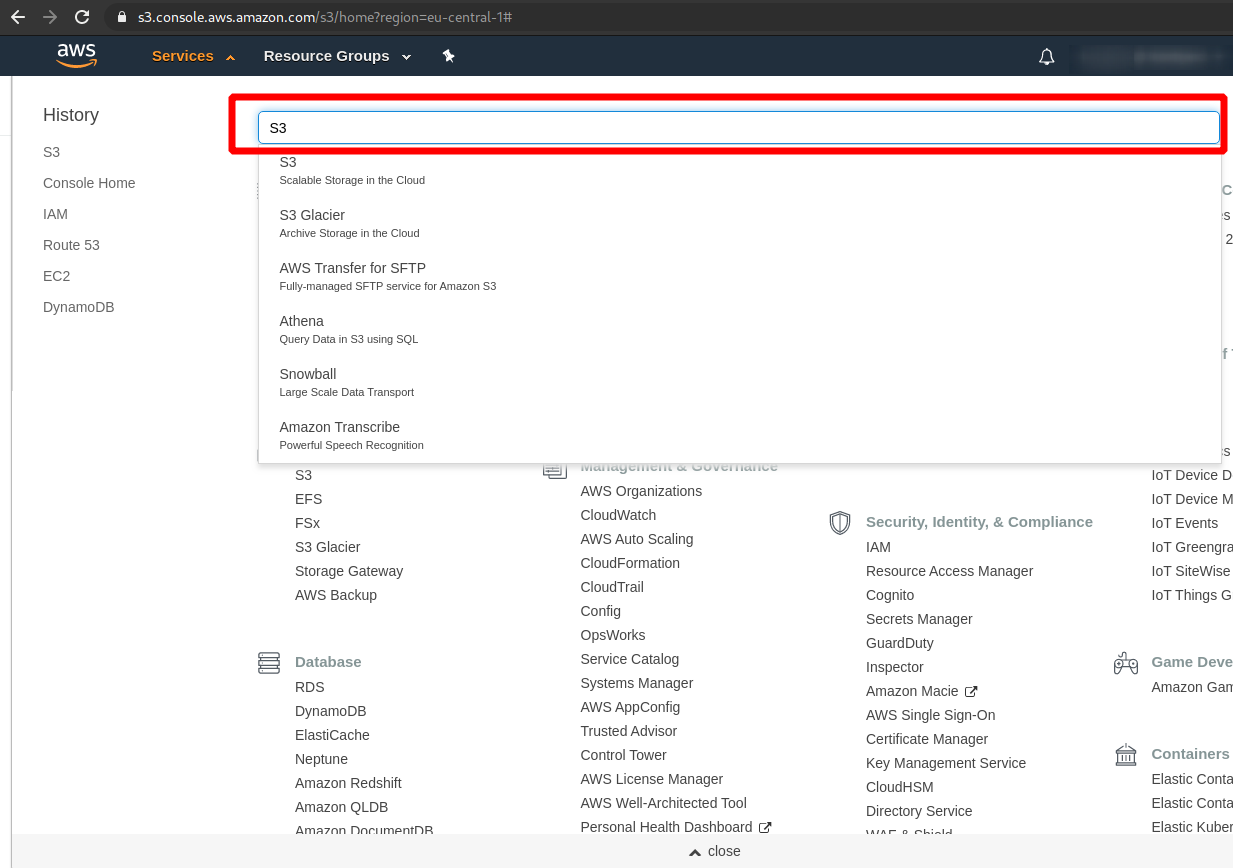Open GuardDuty service

point(899,643)
